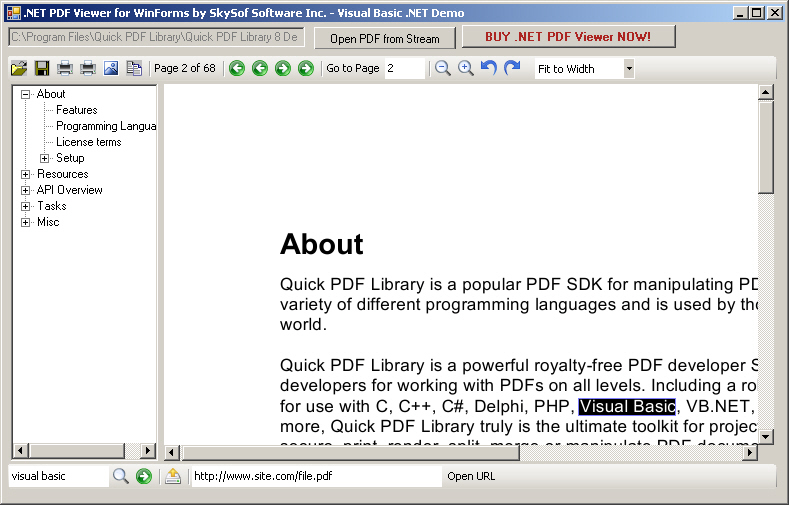Select the About bookmark in tree

51,94
